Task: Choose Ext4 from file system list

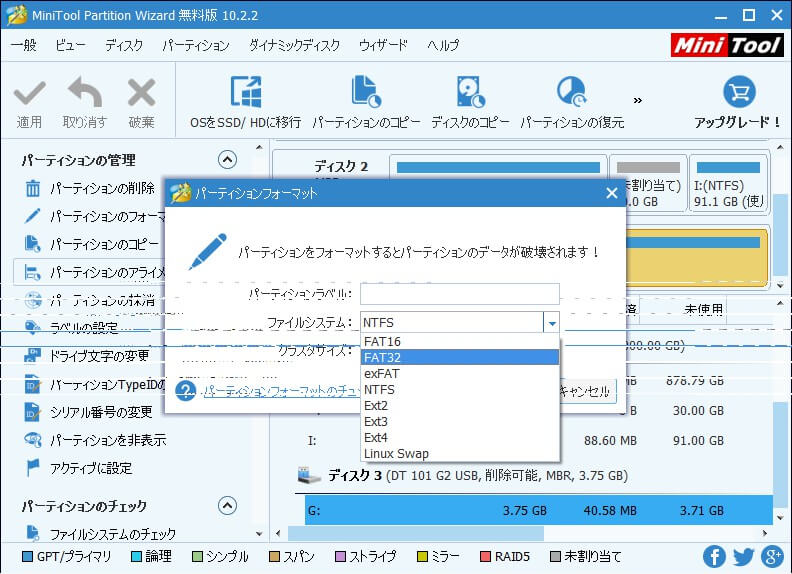Action: tap(460, 438)
